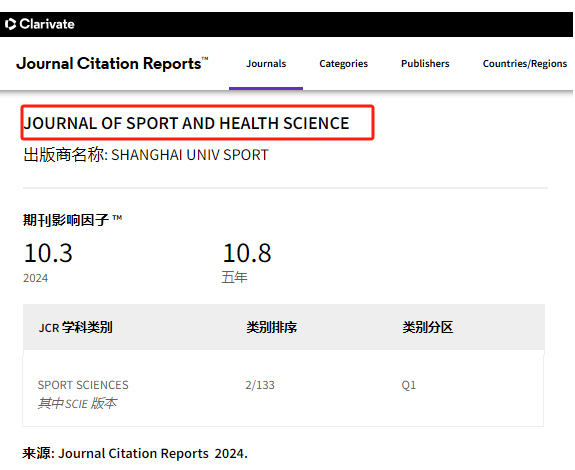
Task: Click the 类别排序 column header
Action: click(x=271, y=327)
